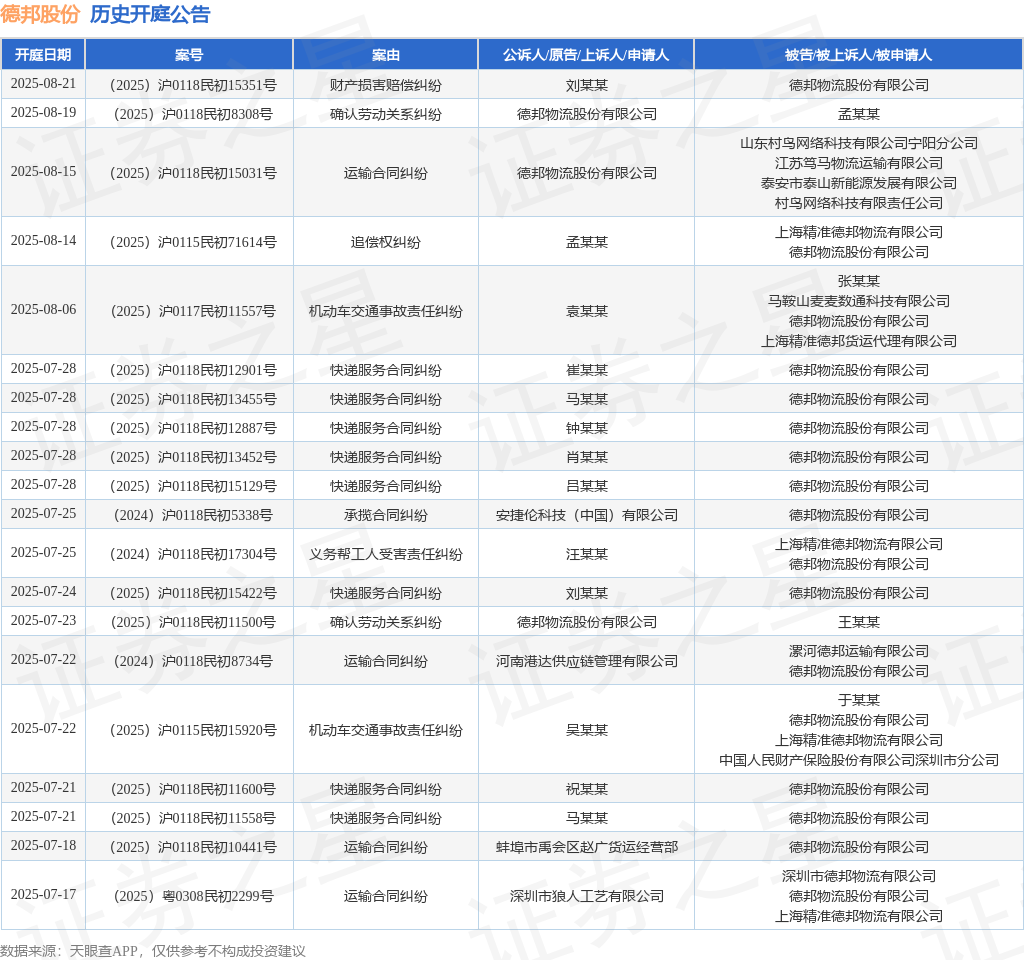Click the 追偿权纠纷 cell
Viewport: 1024px width, 960px height.
tap(385, 242)
